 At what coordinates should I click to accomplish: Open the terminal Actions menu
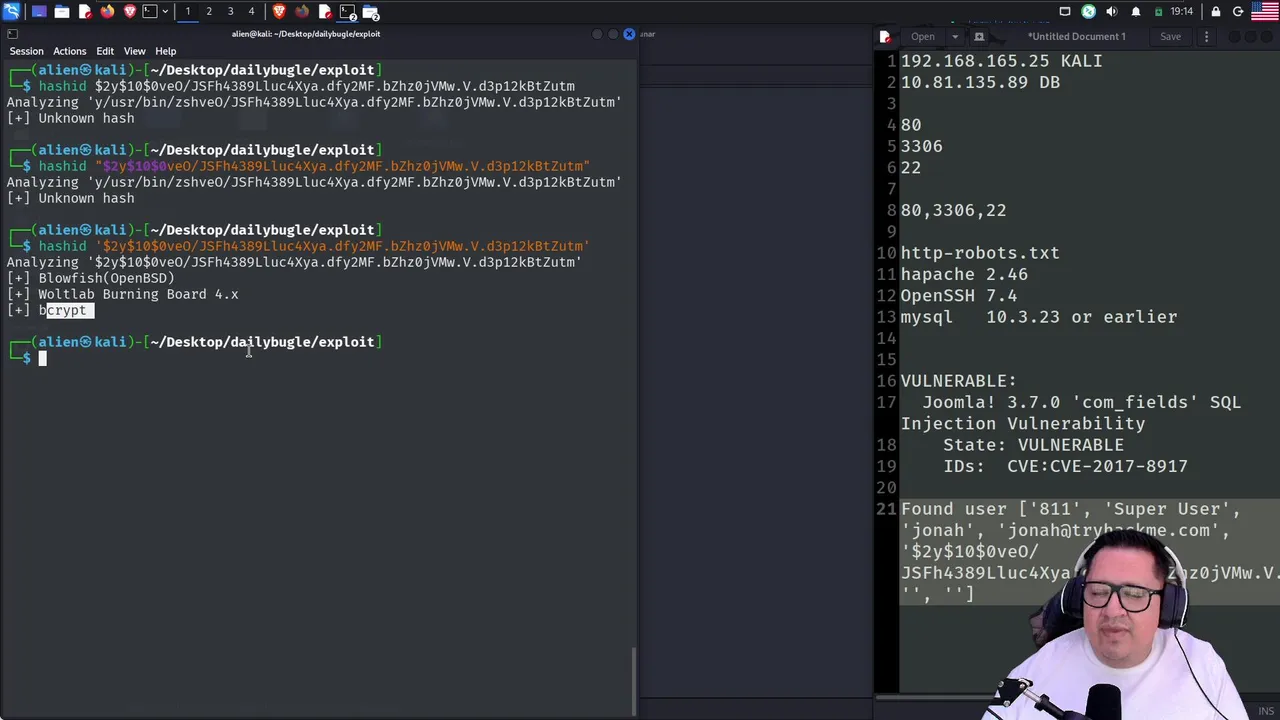69,51
